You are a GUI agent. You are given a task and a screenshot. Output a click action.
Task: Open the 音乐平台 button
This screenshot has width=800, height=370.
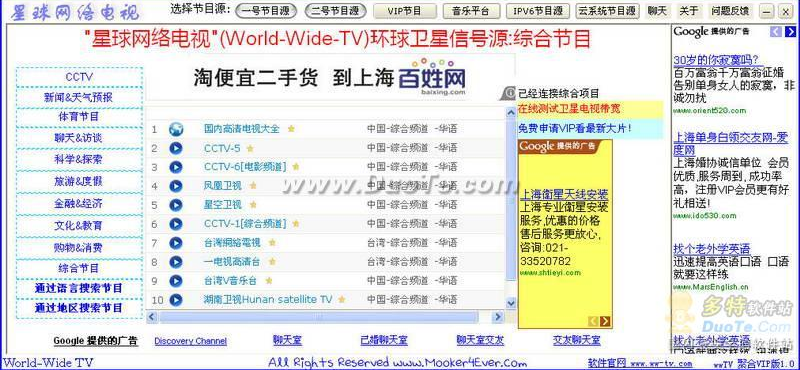(x=470, y=11)
